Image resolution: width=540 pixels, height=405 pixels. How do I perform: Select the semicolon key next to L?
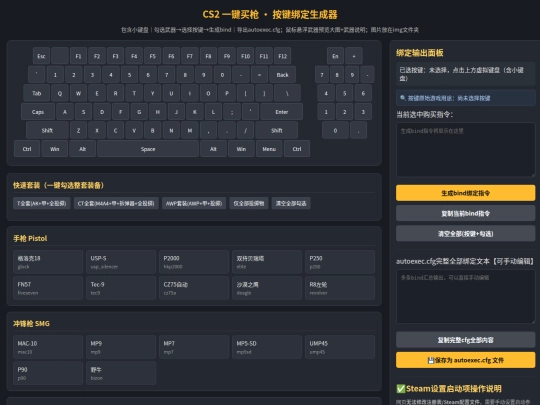click(232, 112)
